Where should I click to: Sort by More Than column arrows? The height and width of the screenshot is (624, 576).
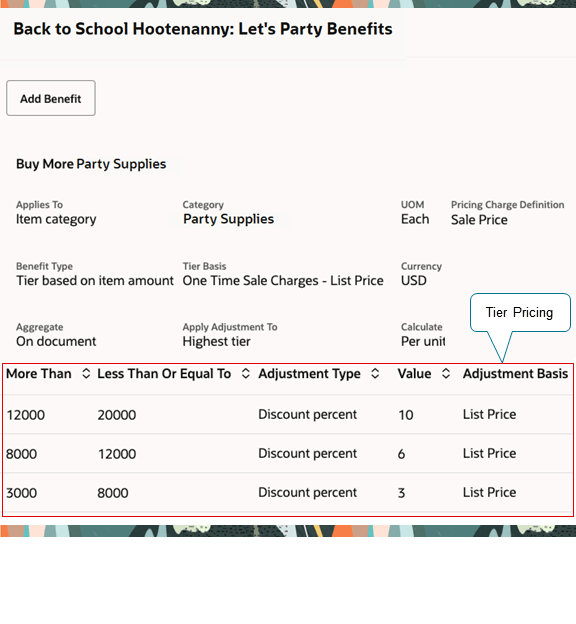pyautogui.click(x=86, y=374)
